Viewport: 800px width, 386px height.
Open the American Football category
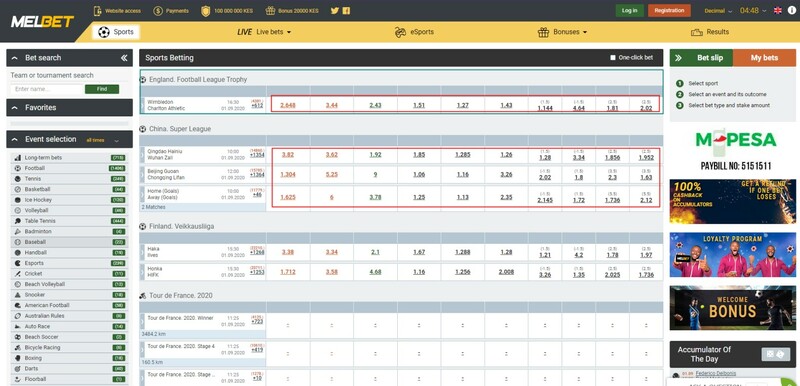pos(69,305)
